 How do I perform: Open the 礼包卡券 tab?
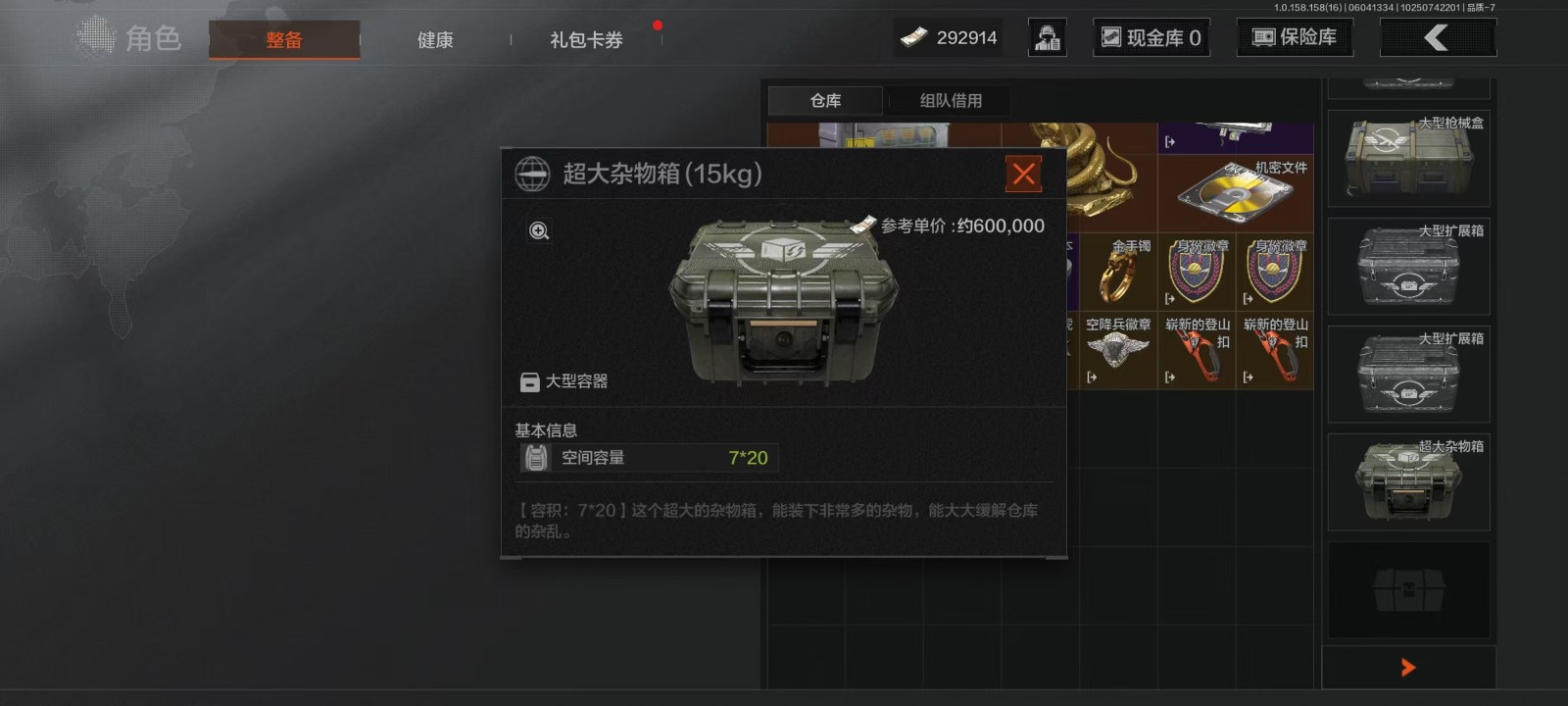586,40
